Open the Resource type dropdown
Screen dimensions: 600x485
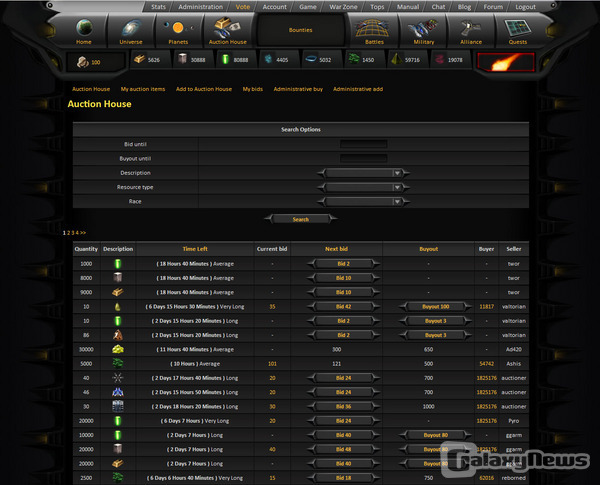click(x=362, y=186)
